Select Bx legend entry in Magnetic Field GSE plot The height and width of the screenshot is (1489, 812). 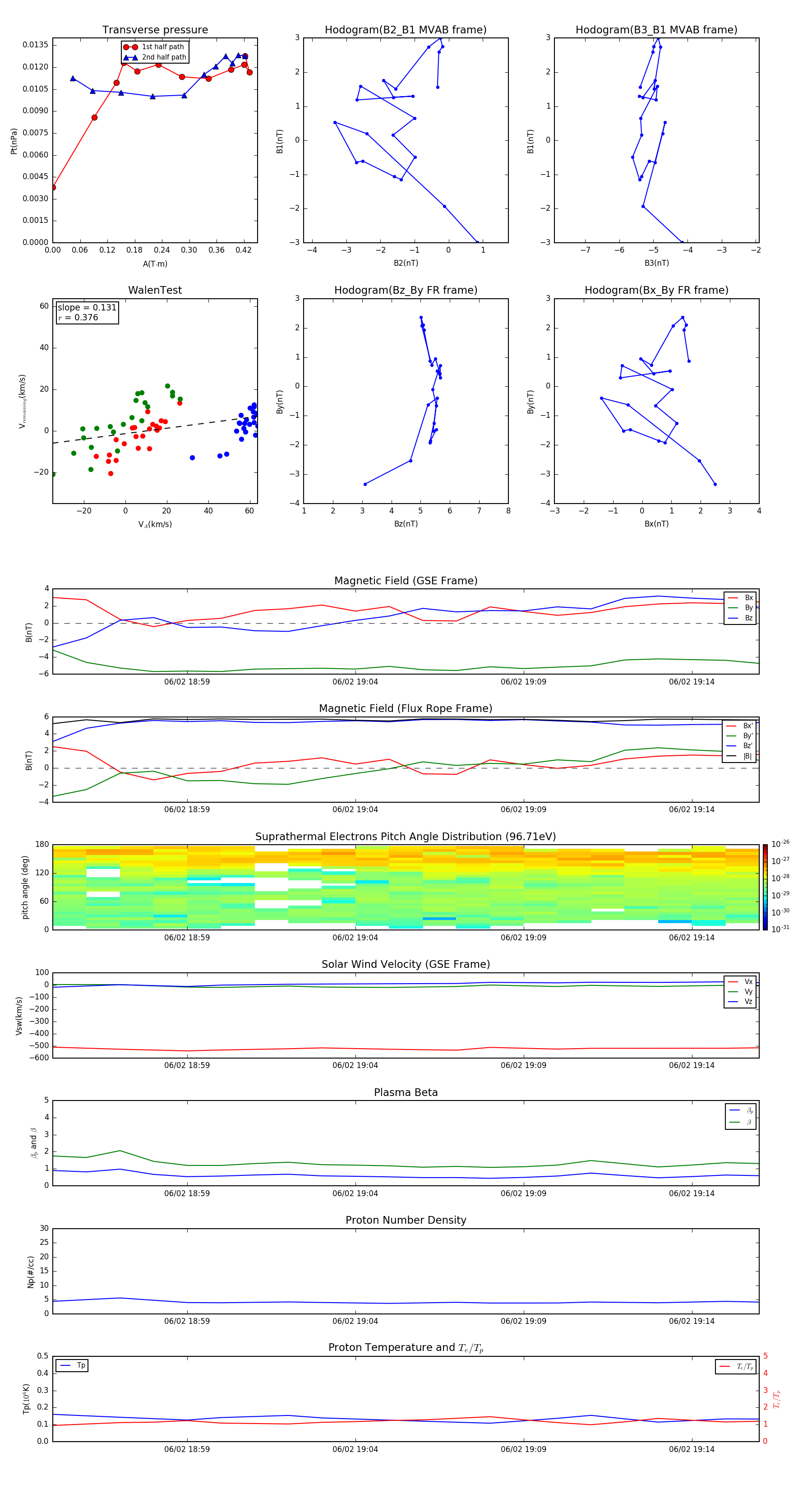pos(740,598)
